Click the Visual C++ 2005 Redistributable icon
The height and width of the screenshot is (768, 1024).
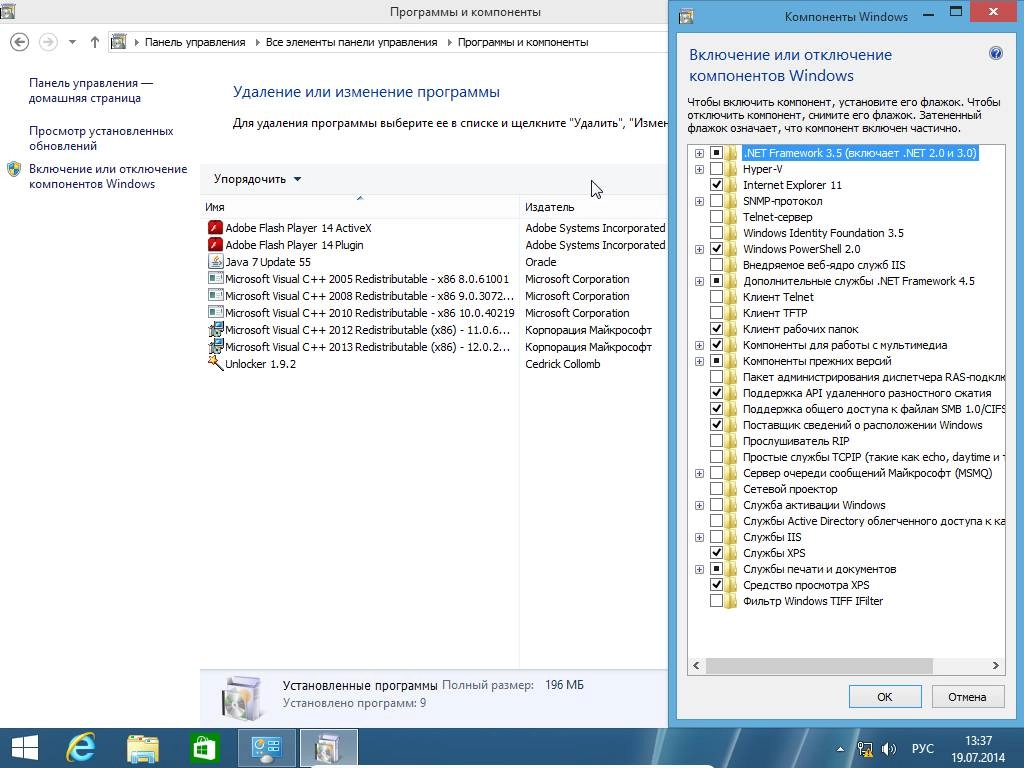[x=215, y=278]
